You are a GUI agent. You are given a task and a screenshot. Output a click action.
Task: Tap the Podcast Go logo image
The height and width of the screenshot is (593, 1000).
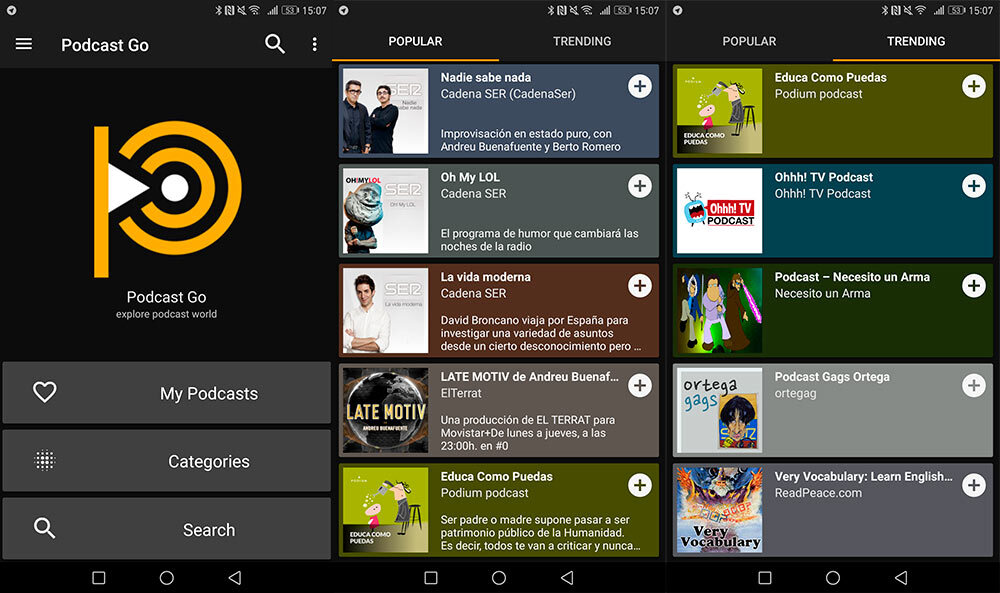[x=166, y=200]
